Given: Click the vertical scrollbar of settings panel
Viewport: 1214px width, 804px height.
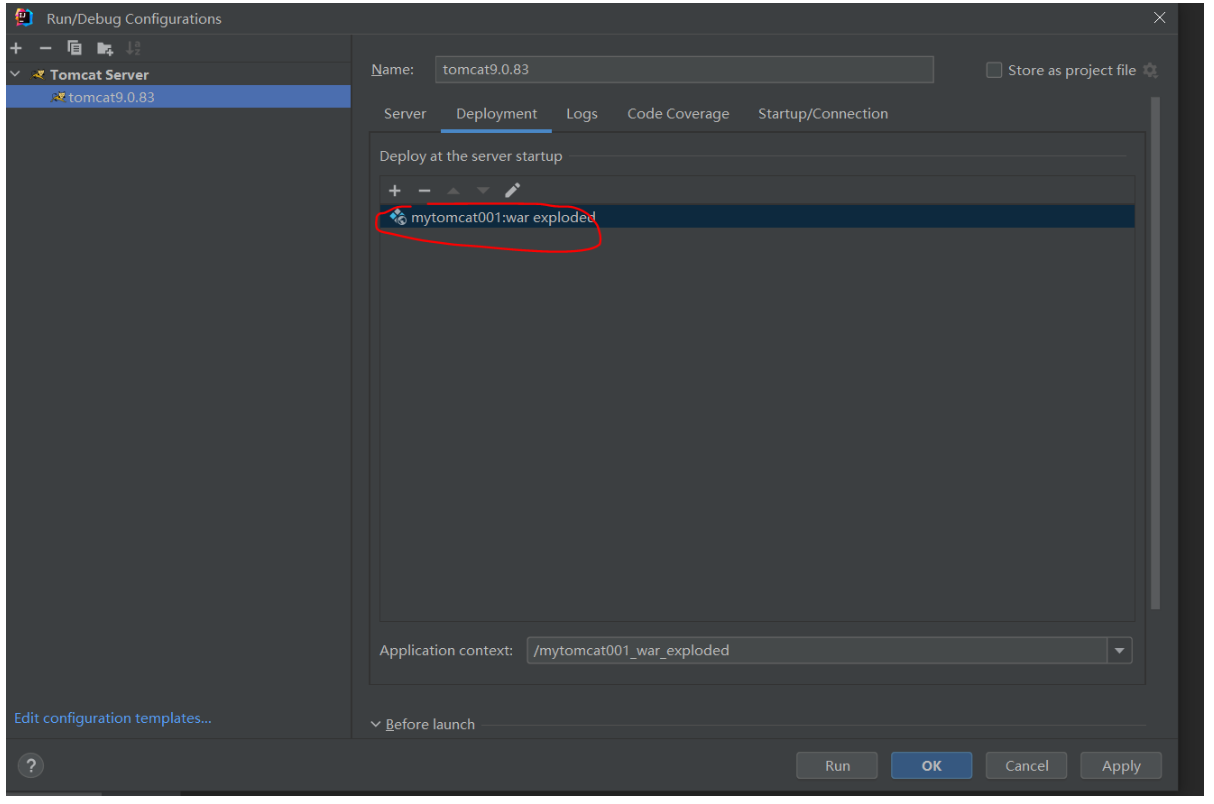Looking at the screenshot, I should pyautogui.click(x=1155, y=353).
